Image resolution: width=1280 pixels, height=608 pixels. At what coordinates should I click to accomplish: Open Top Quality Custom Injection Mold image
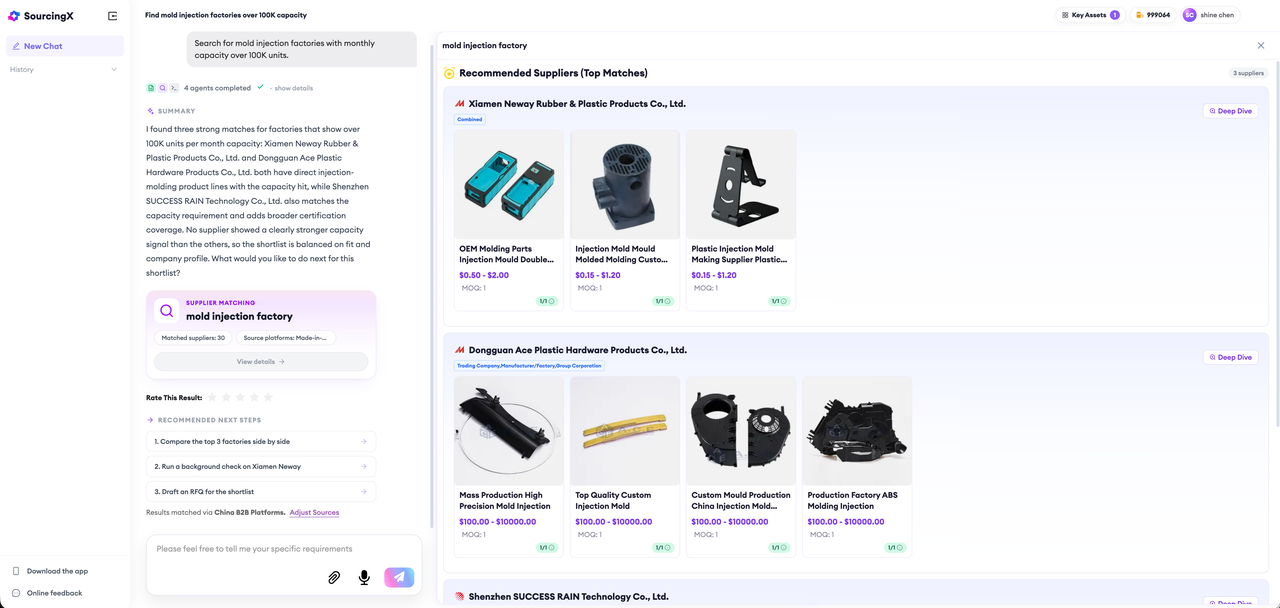tap(625, 431)
